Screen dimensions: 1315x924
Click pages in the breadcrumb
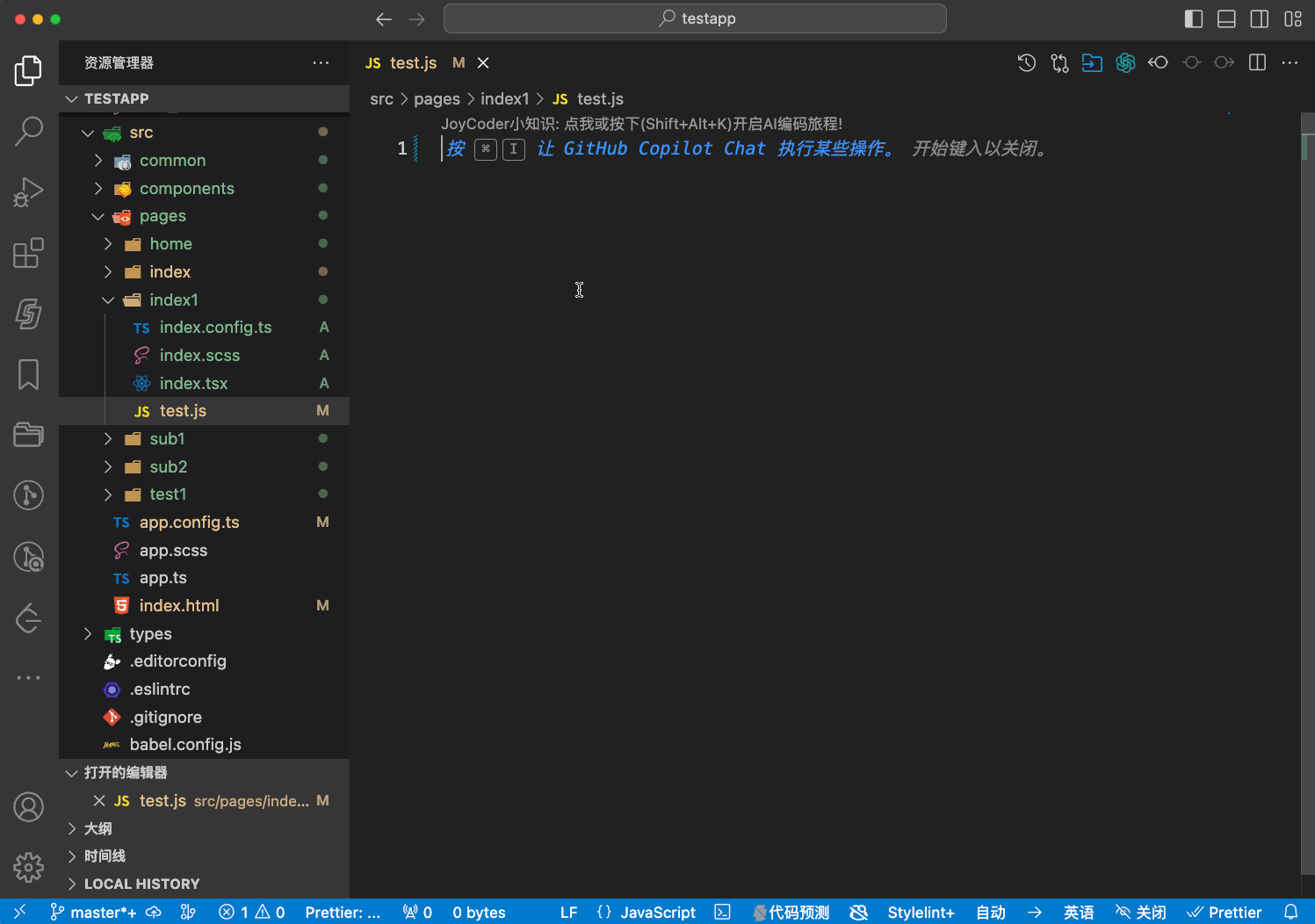(x=437, y=99)
